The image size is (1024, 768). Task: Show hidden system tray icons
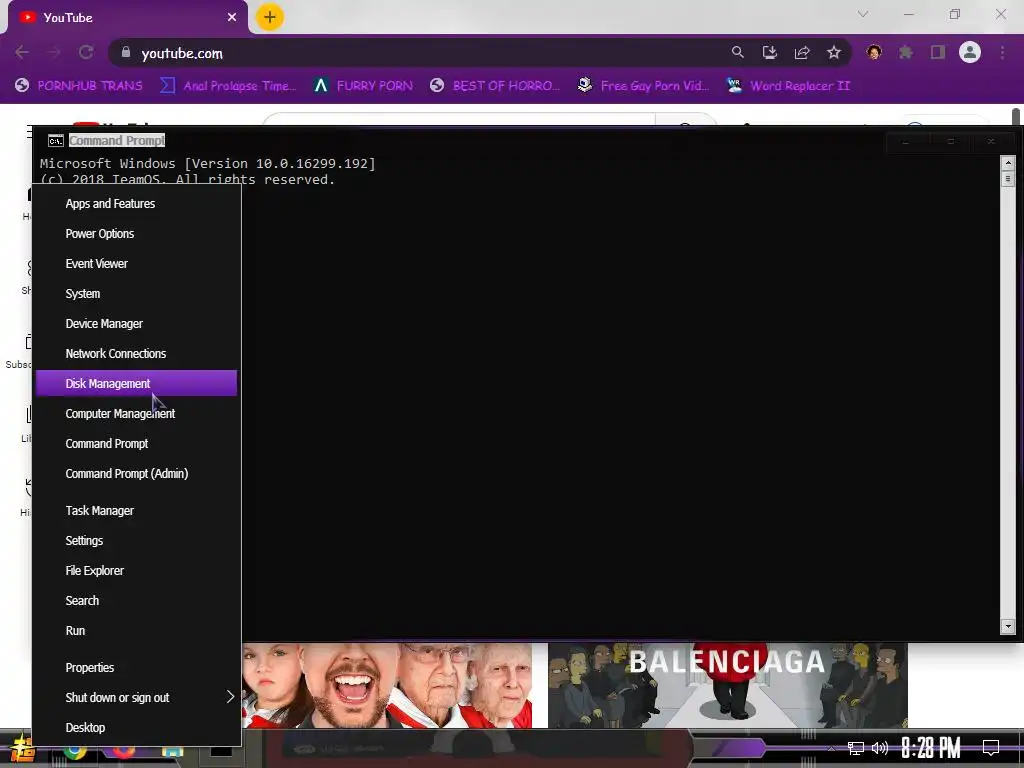click(x=831, y=748)
